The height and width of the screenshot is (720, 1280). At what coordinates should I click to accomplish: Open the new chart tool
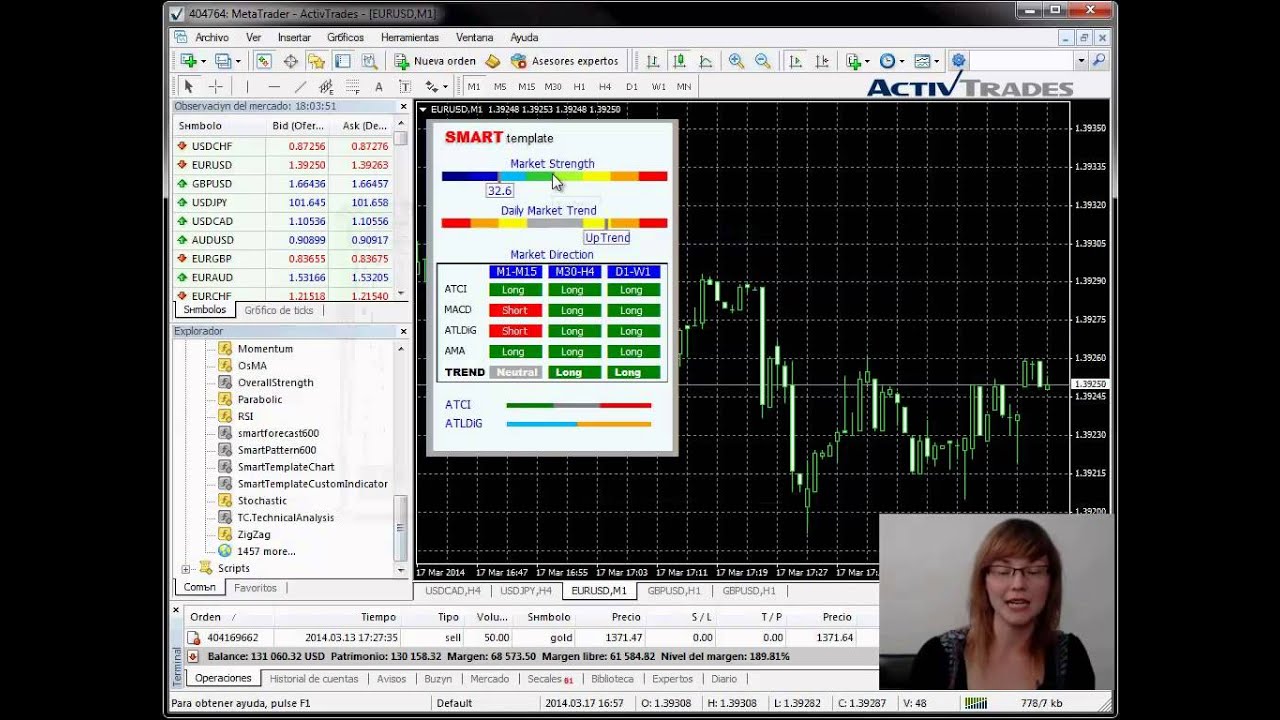(188, 61)
